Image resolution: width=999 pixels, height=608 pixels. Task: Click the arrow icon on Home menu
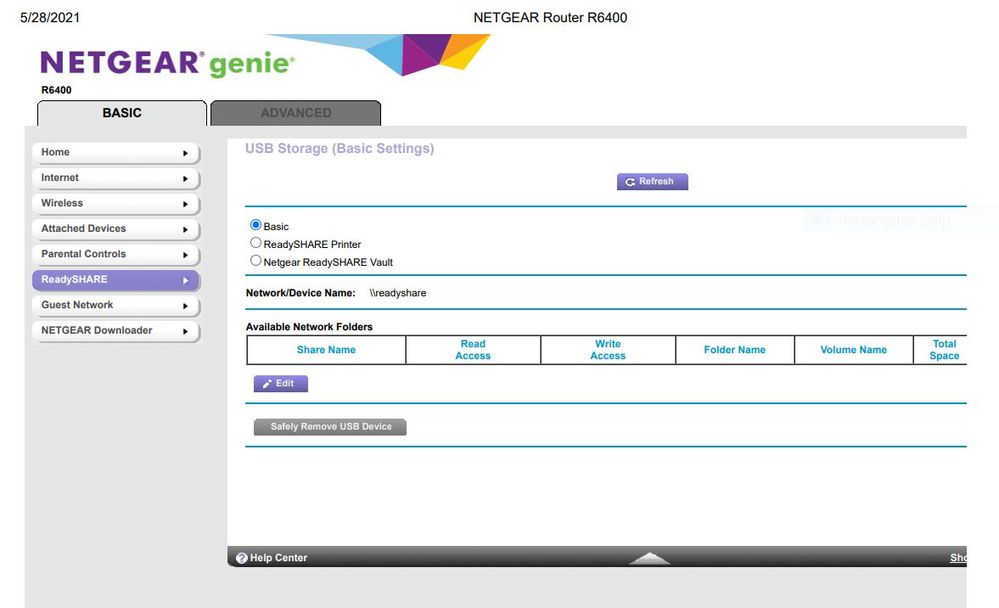pos(185,153)
